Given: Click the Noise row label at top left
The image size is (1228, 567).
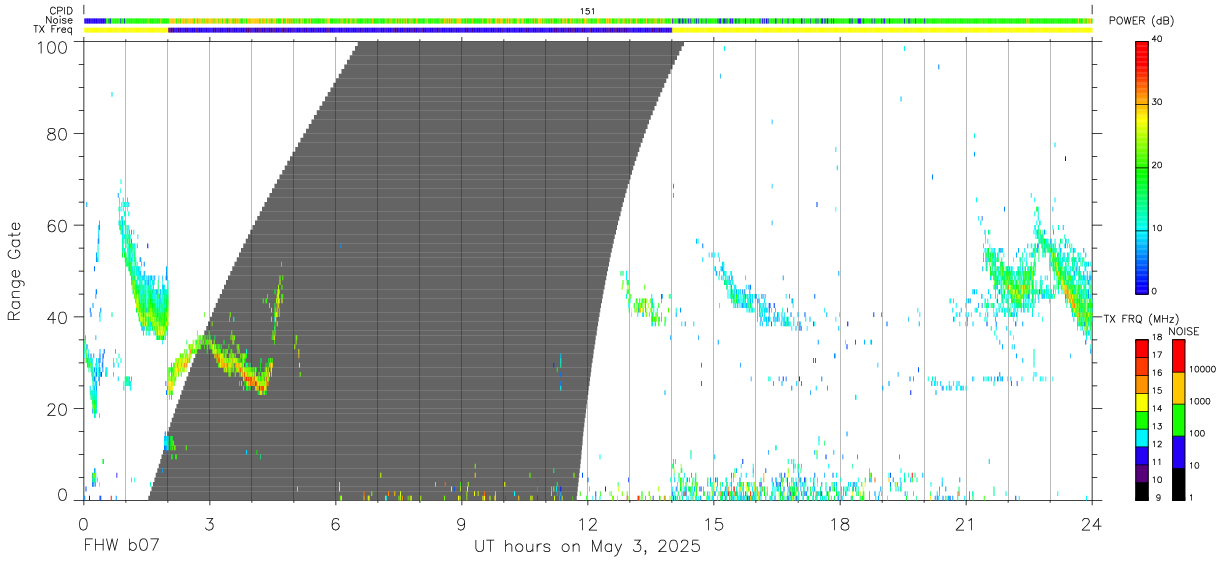Looking at the screenshot, I should (59, 20).
